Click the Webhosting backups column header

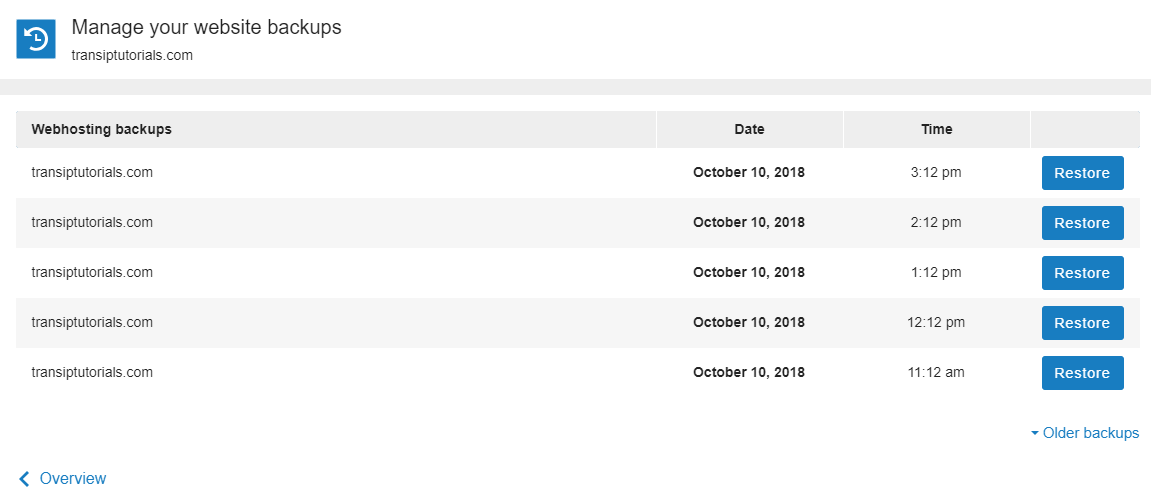(x=101, y=129)
